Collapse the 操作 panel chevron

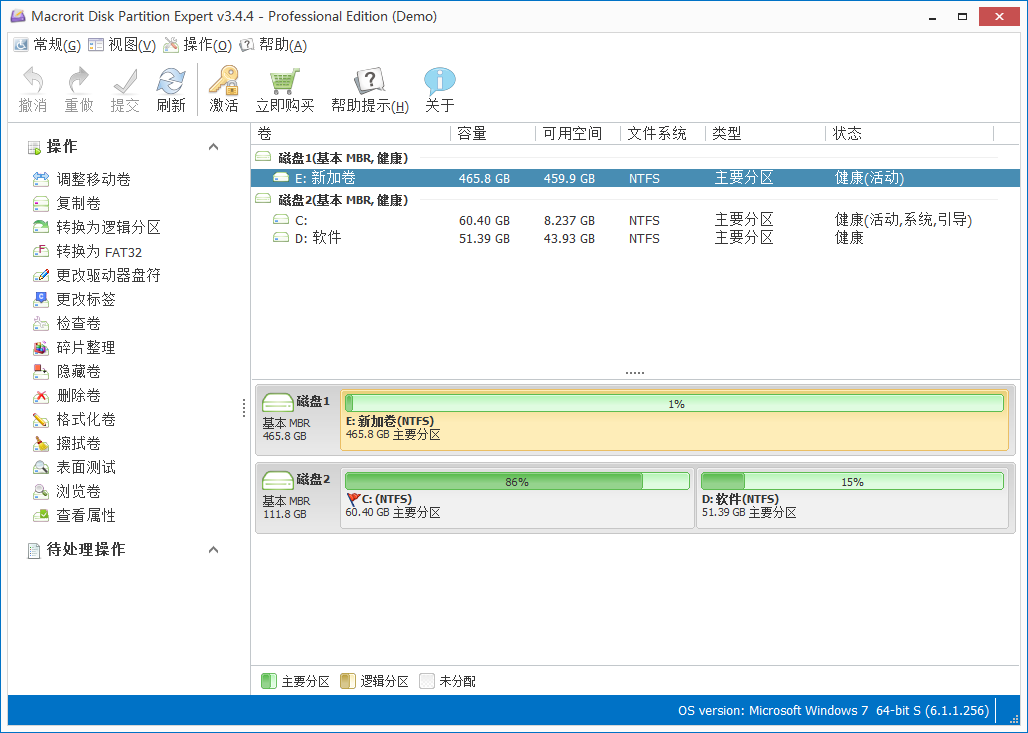pos(213,146)
